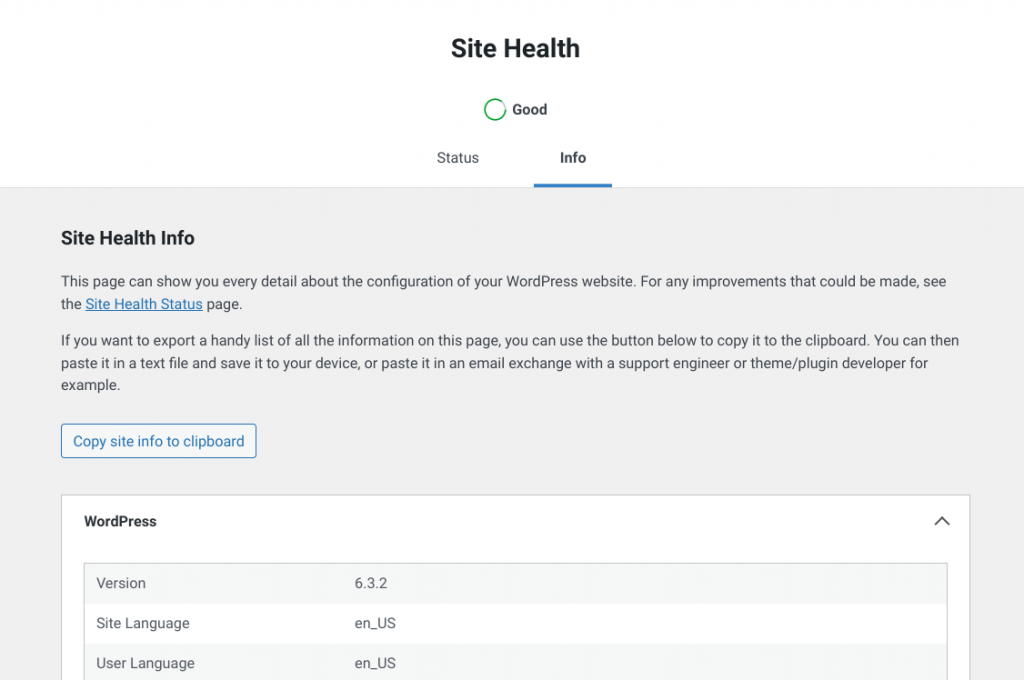The height and width of the screenshot is (680, 1024).
Task: Select the Site Language row label
Action: tap(143, 623)
